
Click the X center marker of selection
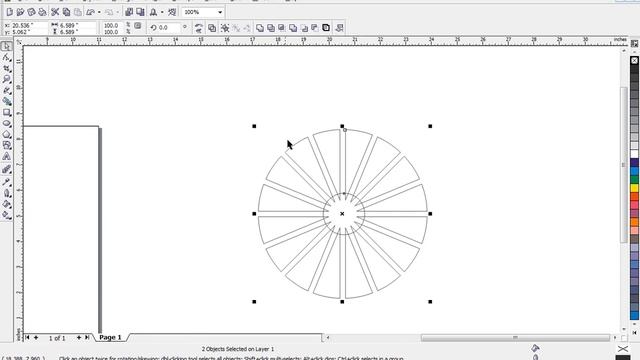[x=342, y=213]
